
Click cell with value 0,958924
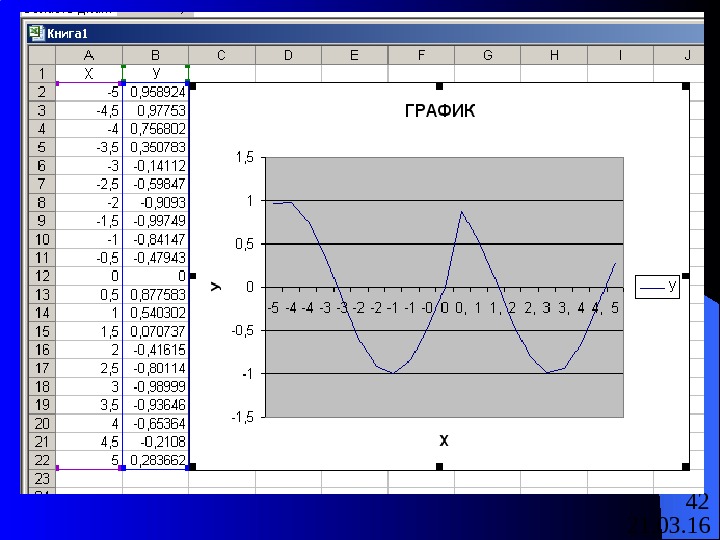point(155,92)
